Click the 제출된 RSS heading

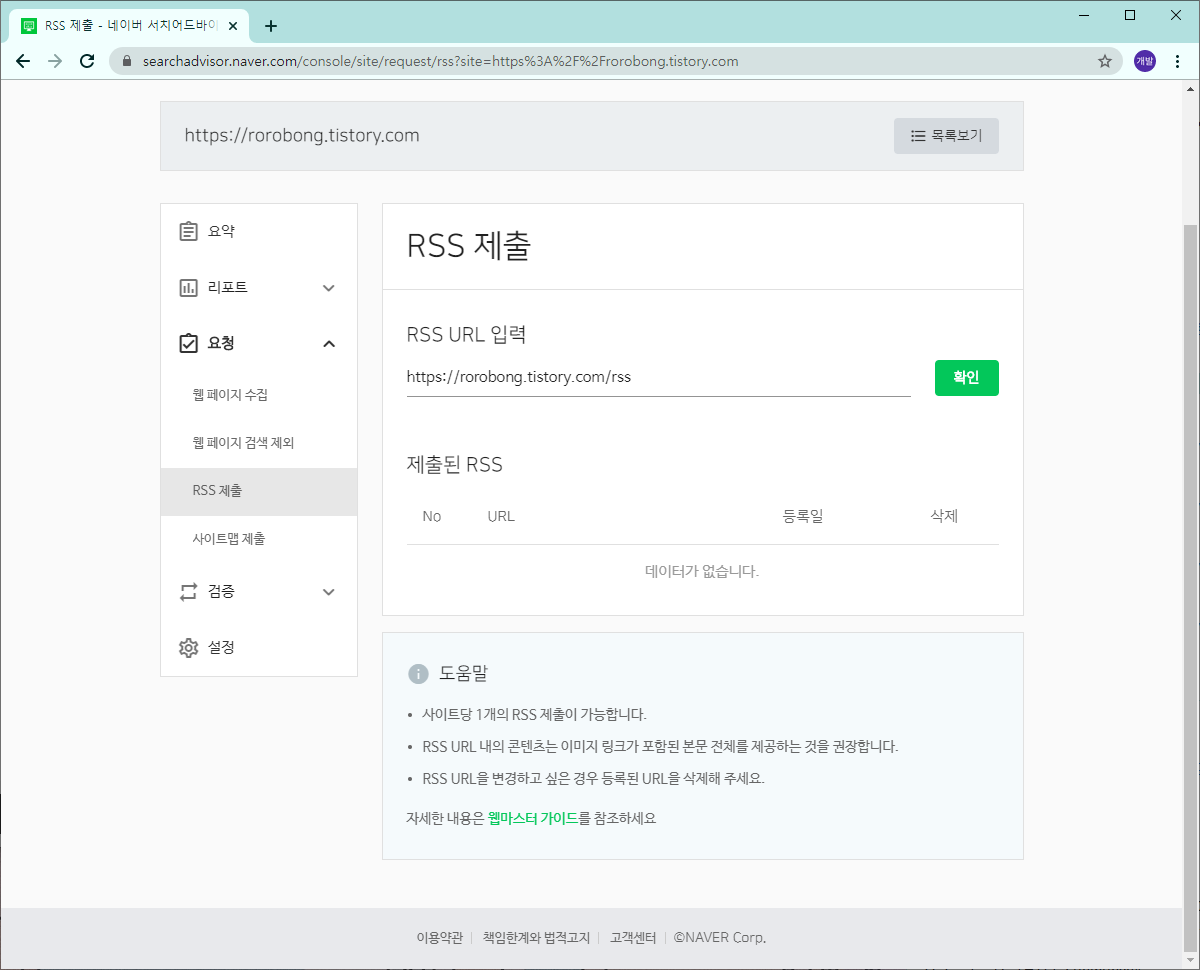(x=455, y=465)
